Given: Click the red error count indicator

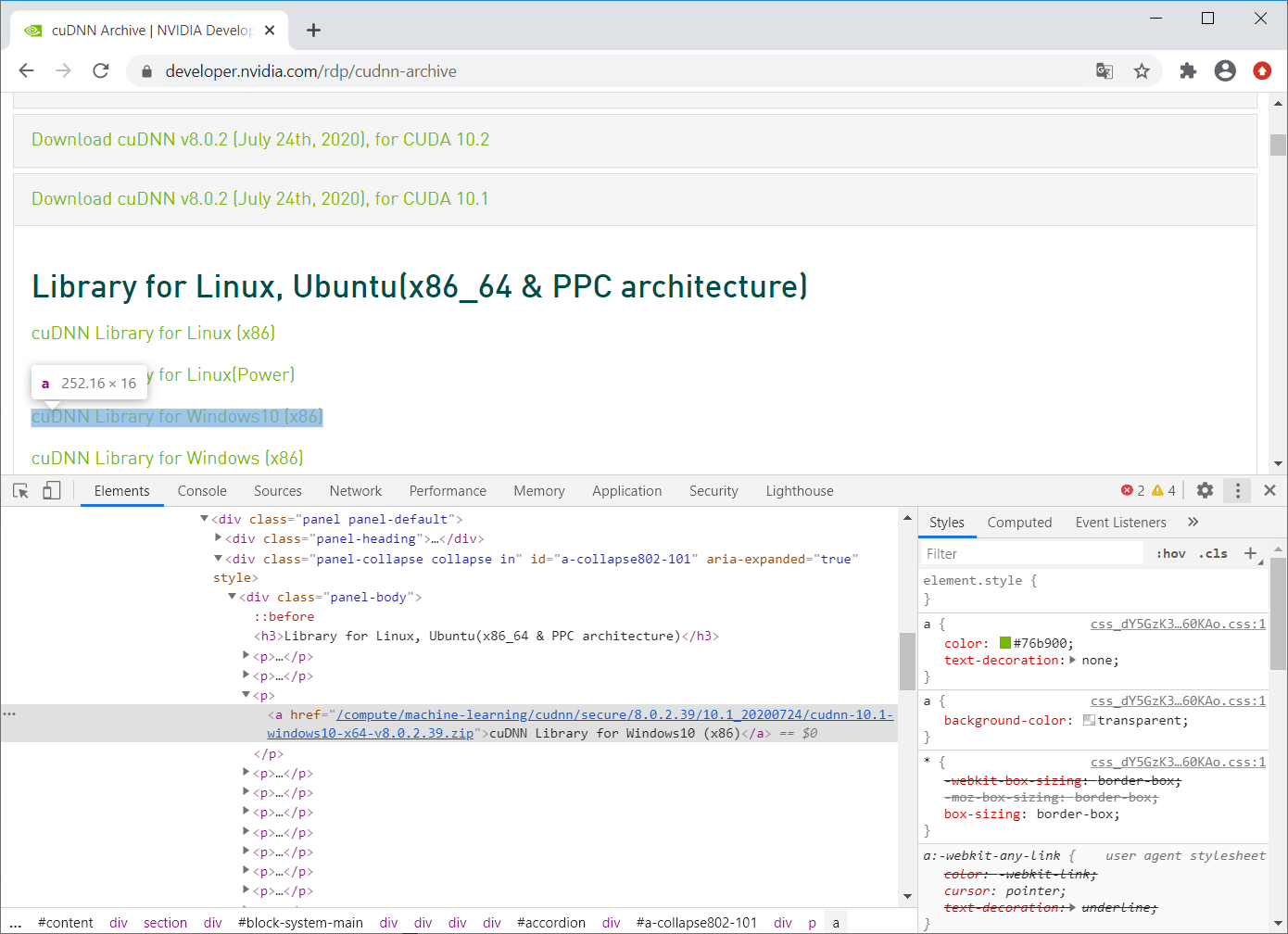Looking at the screenshot, I should tap(1132, 490).
